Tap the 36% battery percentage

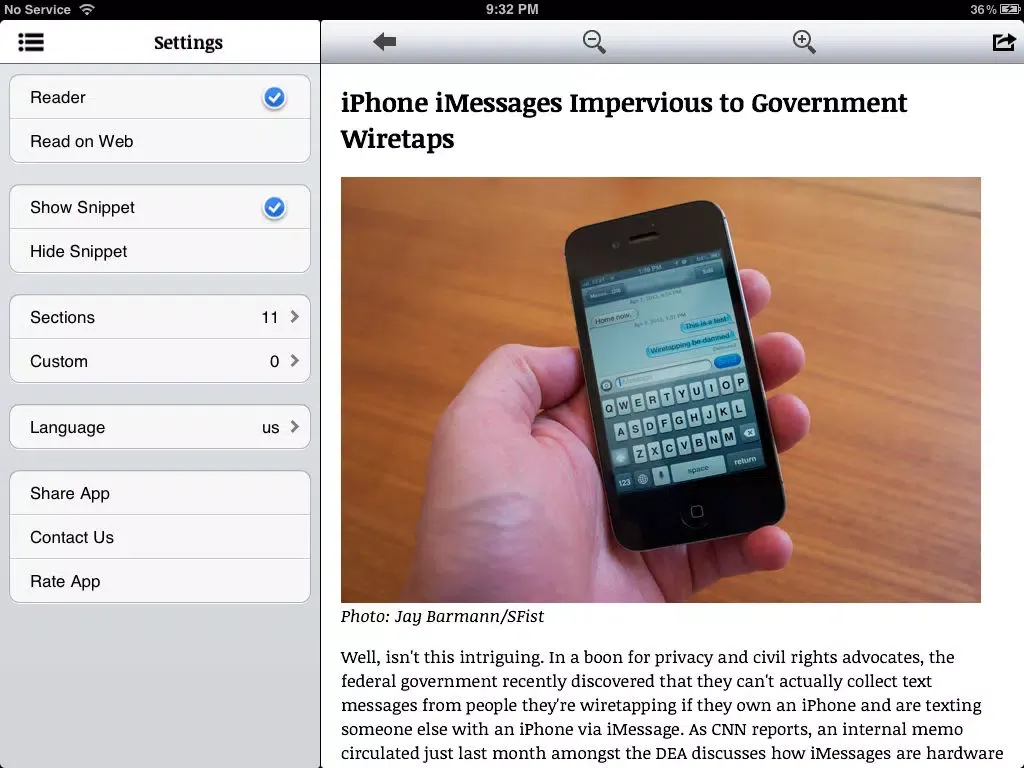point(983,9)
